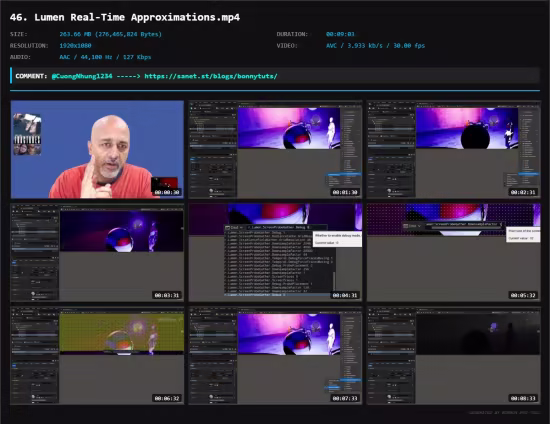Click the audio value 'AAC / 44,100 Hz / 127 Kbps'
Viewport: 550px width, 424px height.
[x=105, y=57]
